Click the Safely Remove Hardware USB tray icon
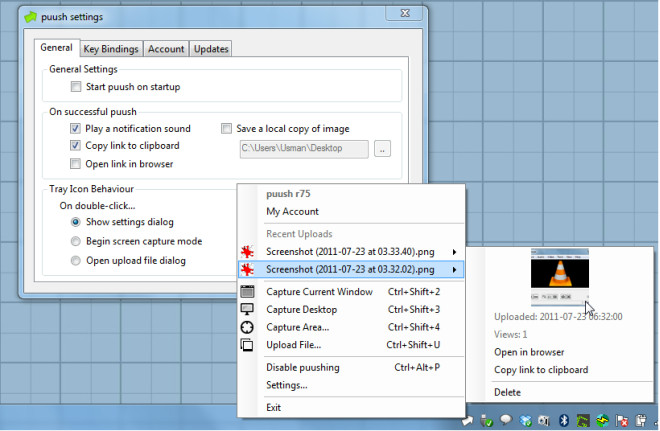This screenshot has height=431, width=660. point(487,420)
